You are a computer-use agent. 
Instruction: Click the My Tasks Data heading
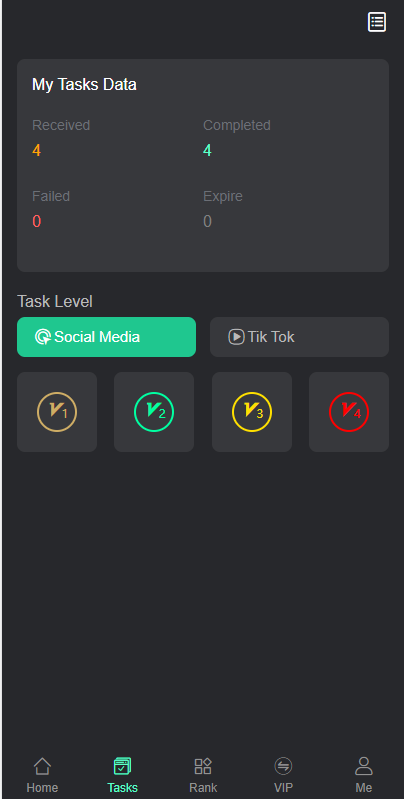point(84,85)
